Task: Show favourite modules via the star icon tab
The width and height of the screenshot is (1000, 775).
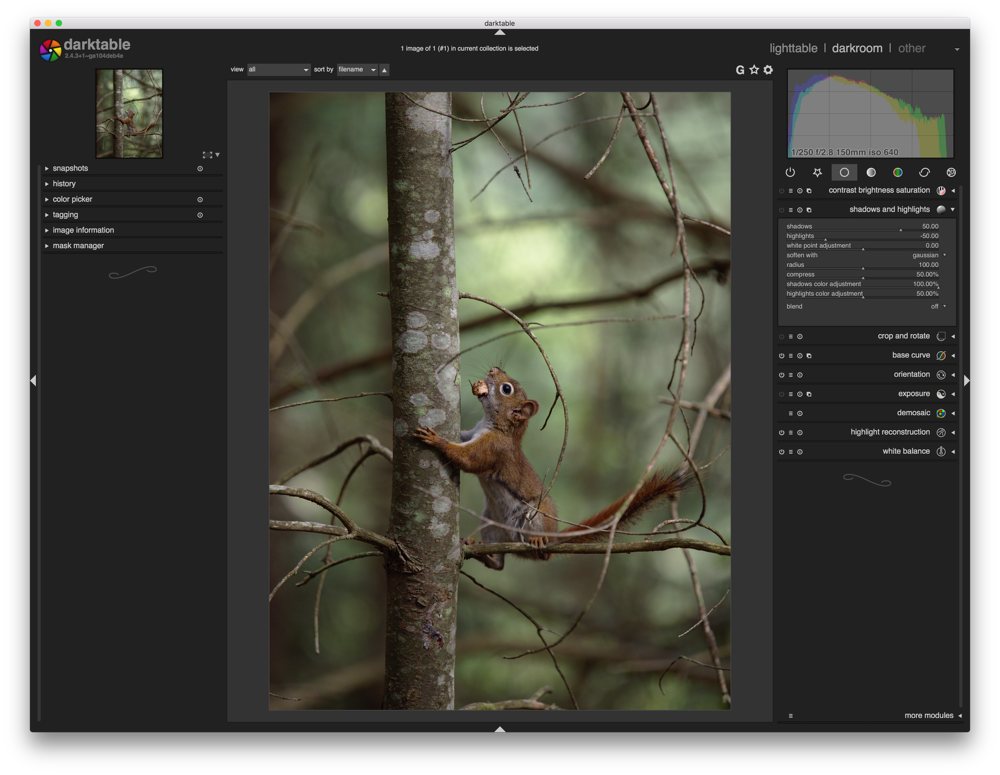Action: click(x=817, y=172)
